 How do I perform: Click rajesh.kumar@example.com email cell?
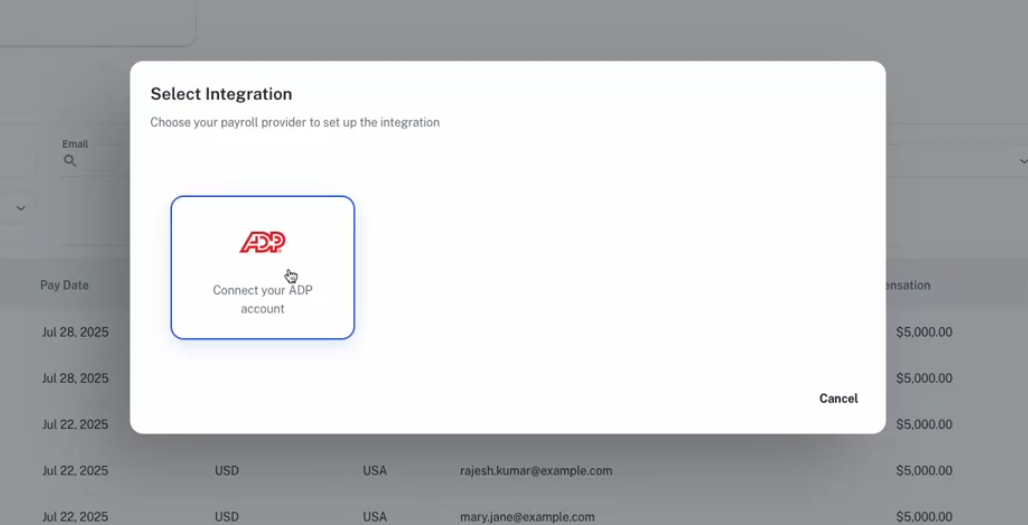(536, 471)
